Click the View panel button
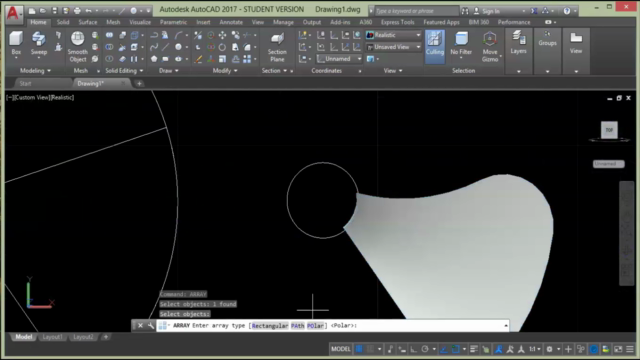Viewport: 640px width, 360px height. (576, 42)
